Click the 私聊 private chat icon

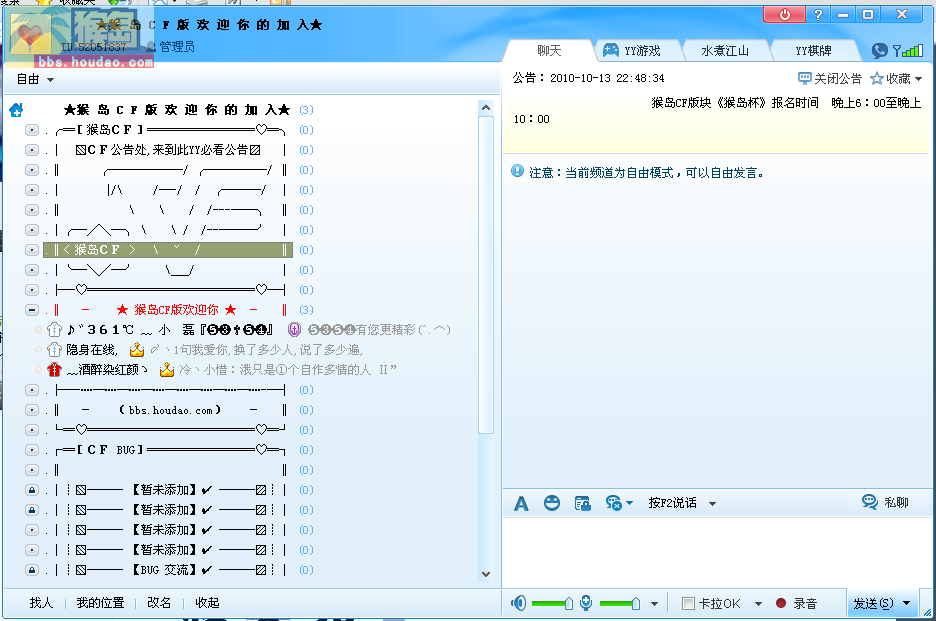click(870, 502)
